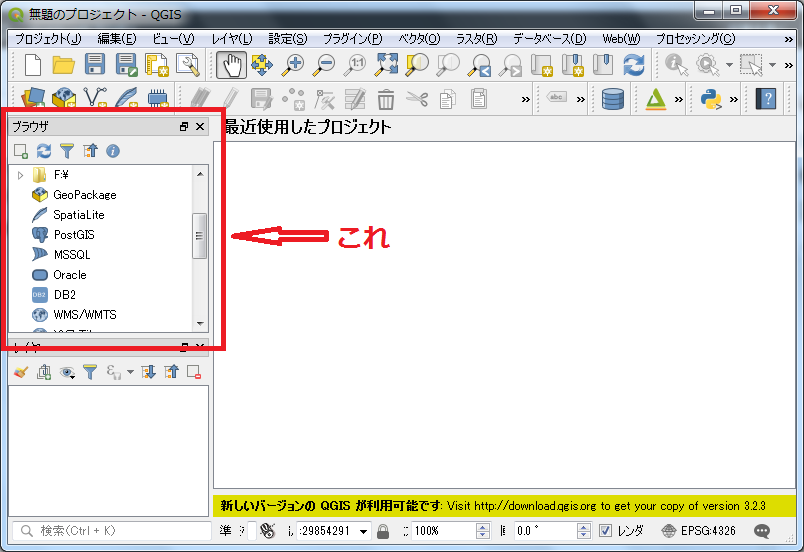Open the DB Manager database icon

pyautogui.click(x=613, y=99)
